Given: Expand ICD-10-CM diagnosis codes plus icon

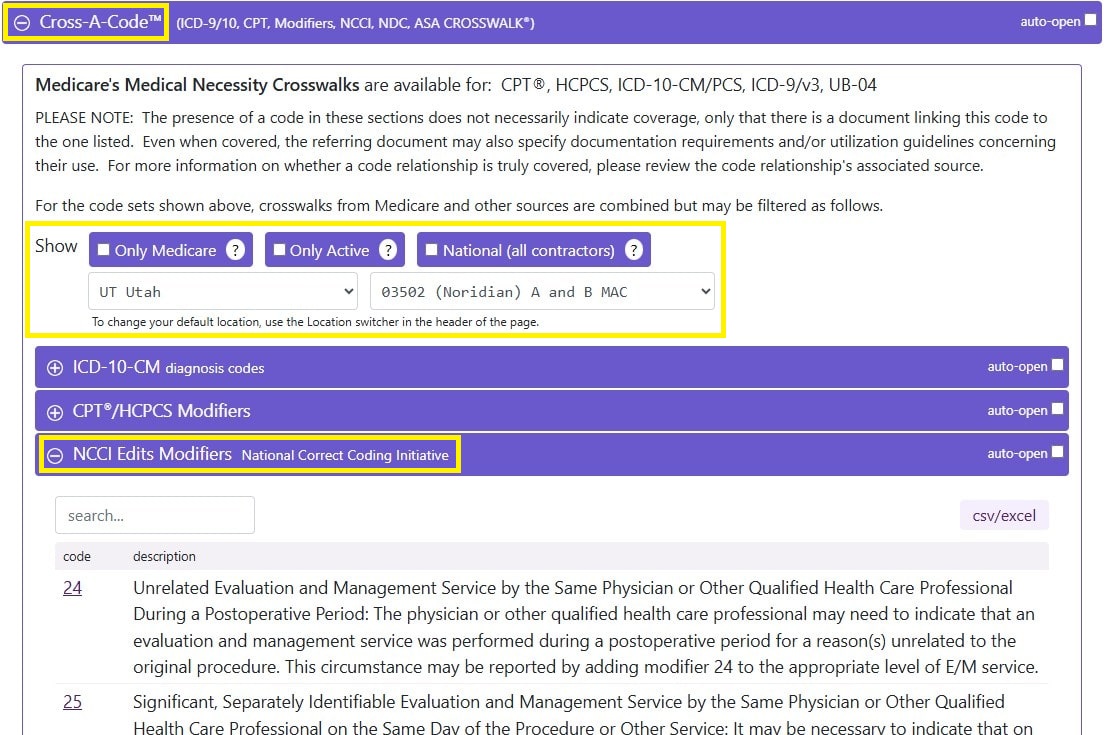Looking at the screenshot, I should (x=54, y=368).
